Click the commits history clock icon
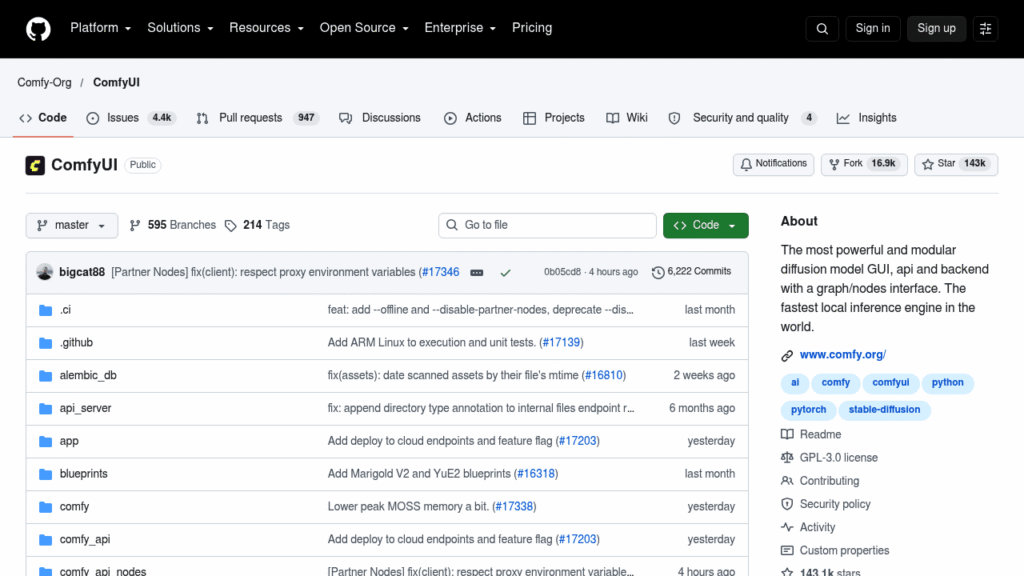The height and width of the screenshot is (576, 1024). point(658,272)
